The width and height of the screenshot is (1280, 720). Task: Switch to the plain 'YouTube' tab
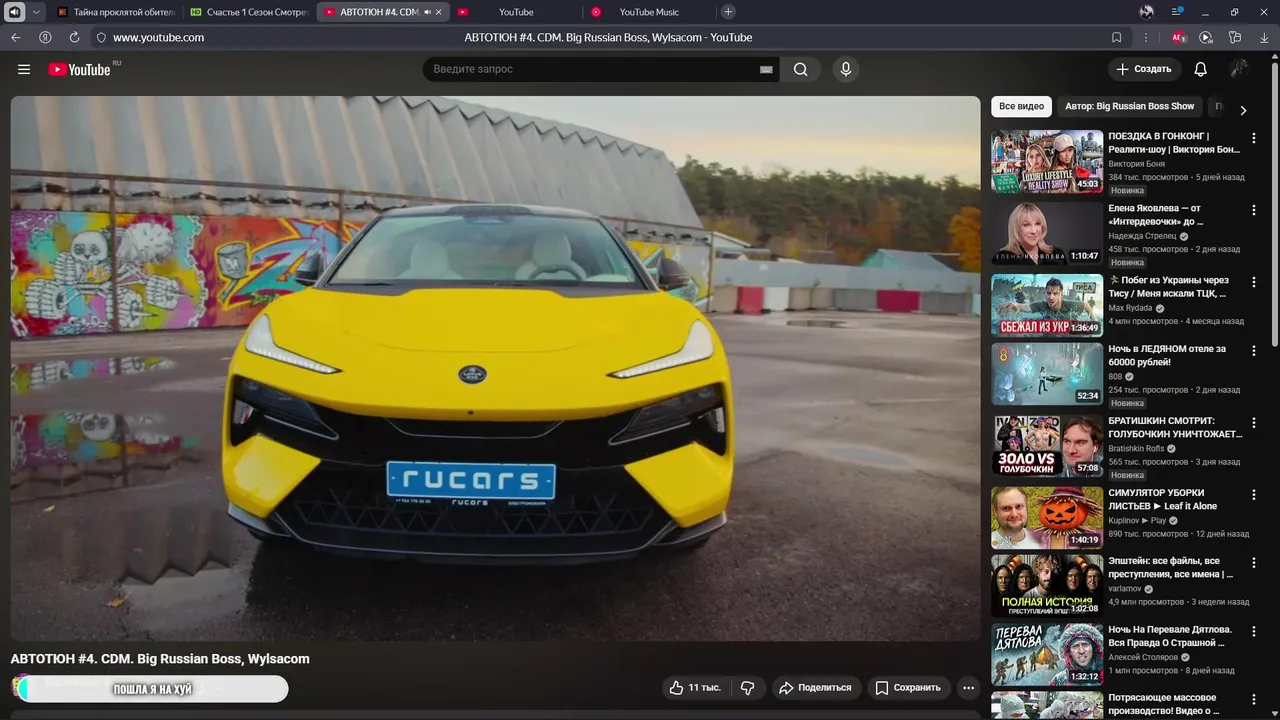[516, 12]
